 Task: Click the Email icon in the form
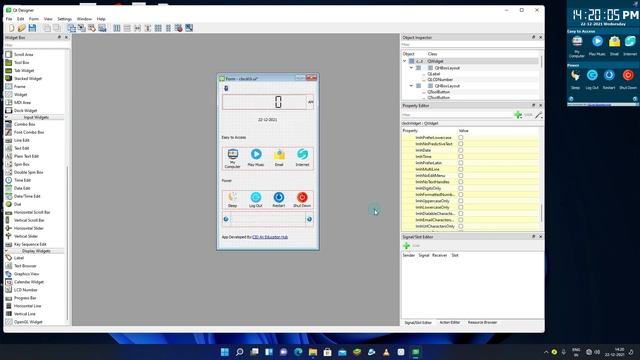coord(279,155)
